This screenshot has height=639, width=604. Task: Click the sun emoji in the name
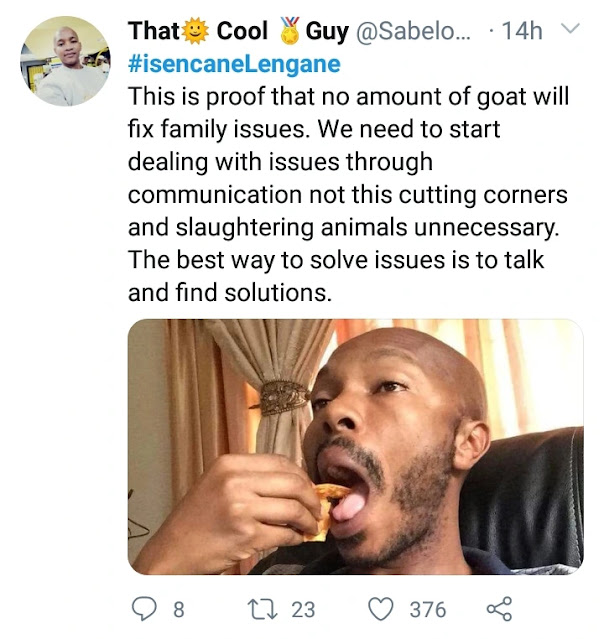(195, 31)
